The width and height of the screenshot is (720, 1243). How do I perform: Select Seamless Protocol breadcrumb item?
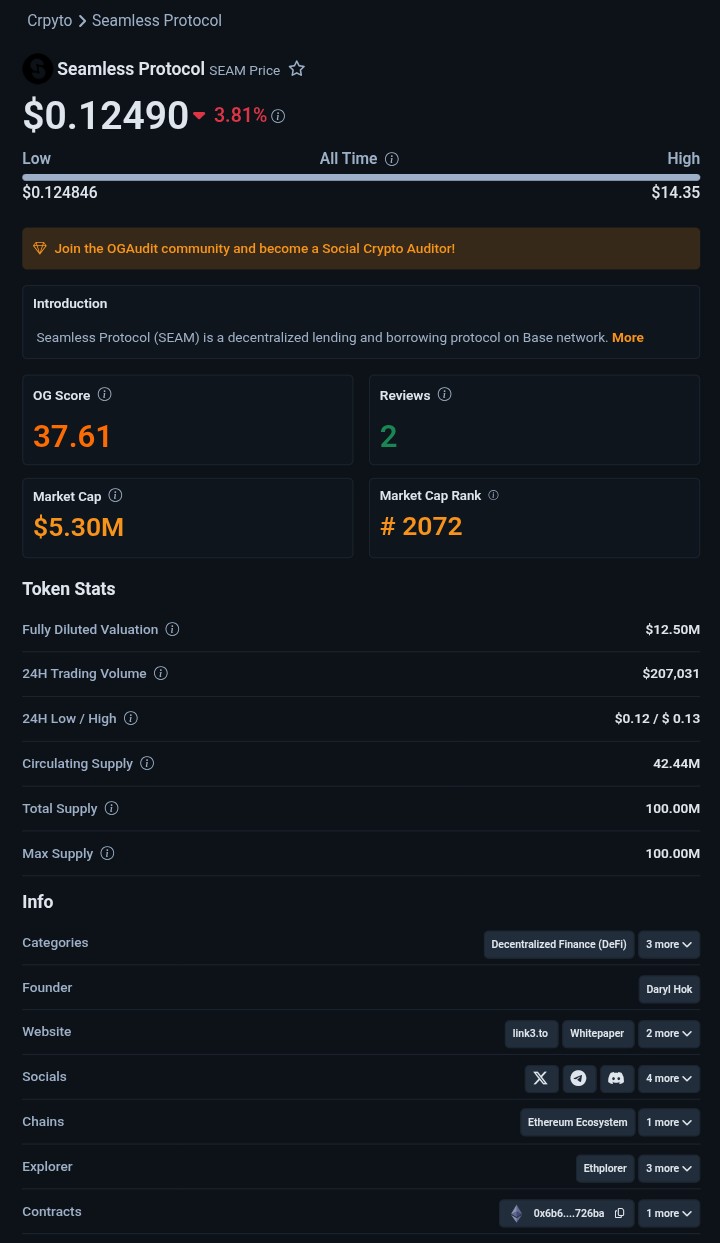(x=157, y=21)
